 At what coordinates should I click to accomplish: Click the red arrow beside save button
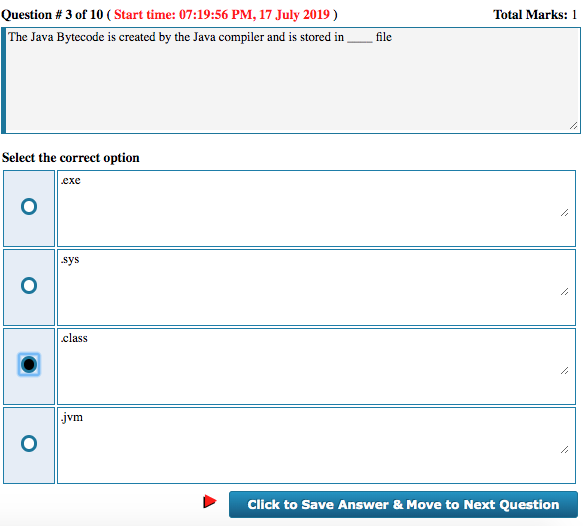(x=210, y=501)
